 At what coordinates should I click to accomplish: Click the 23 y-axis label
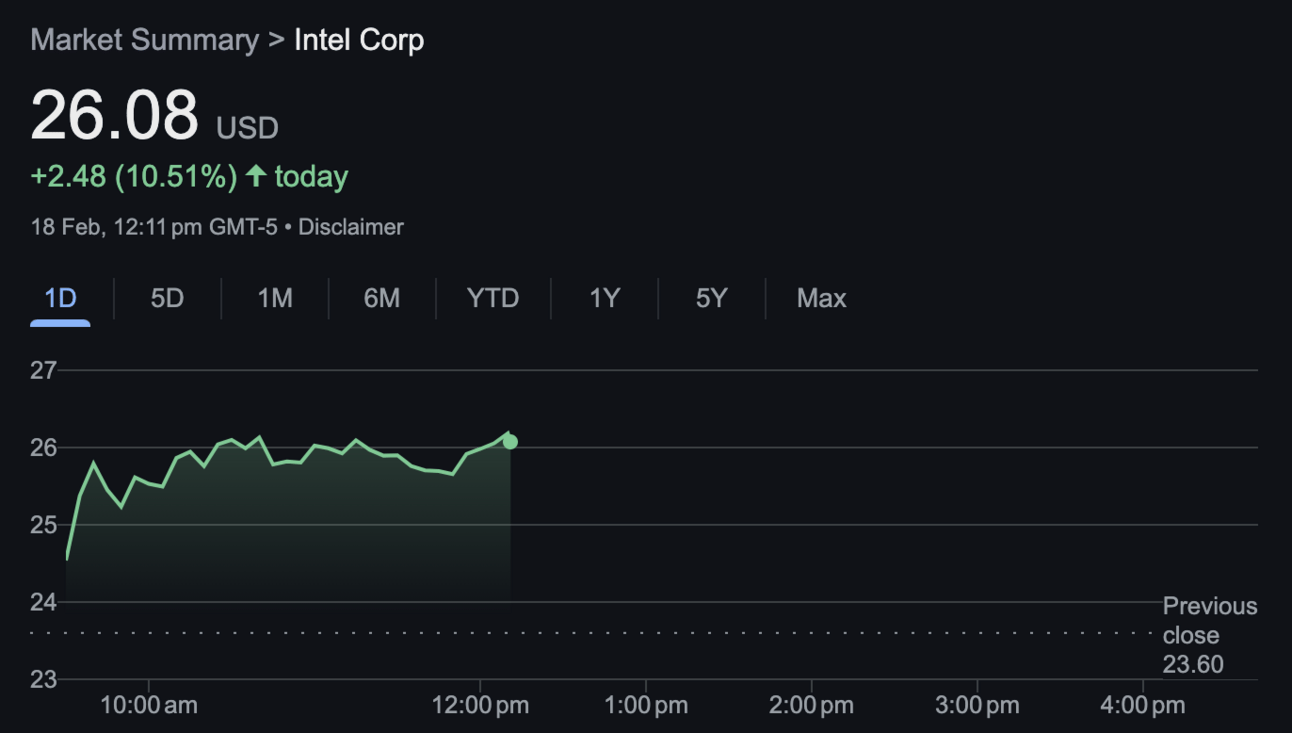43,679
